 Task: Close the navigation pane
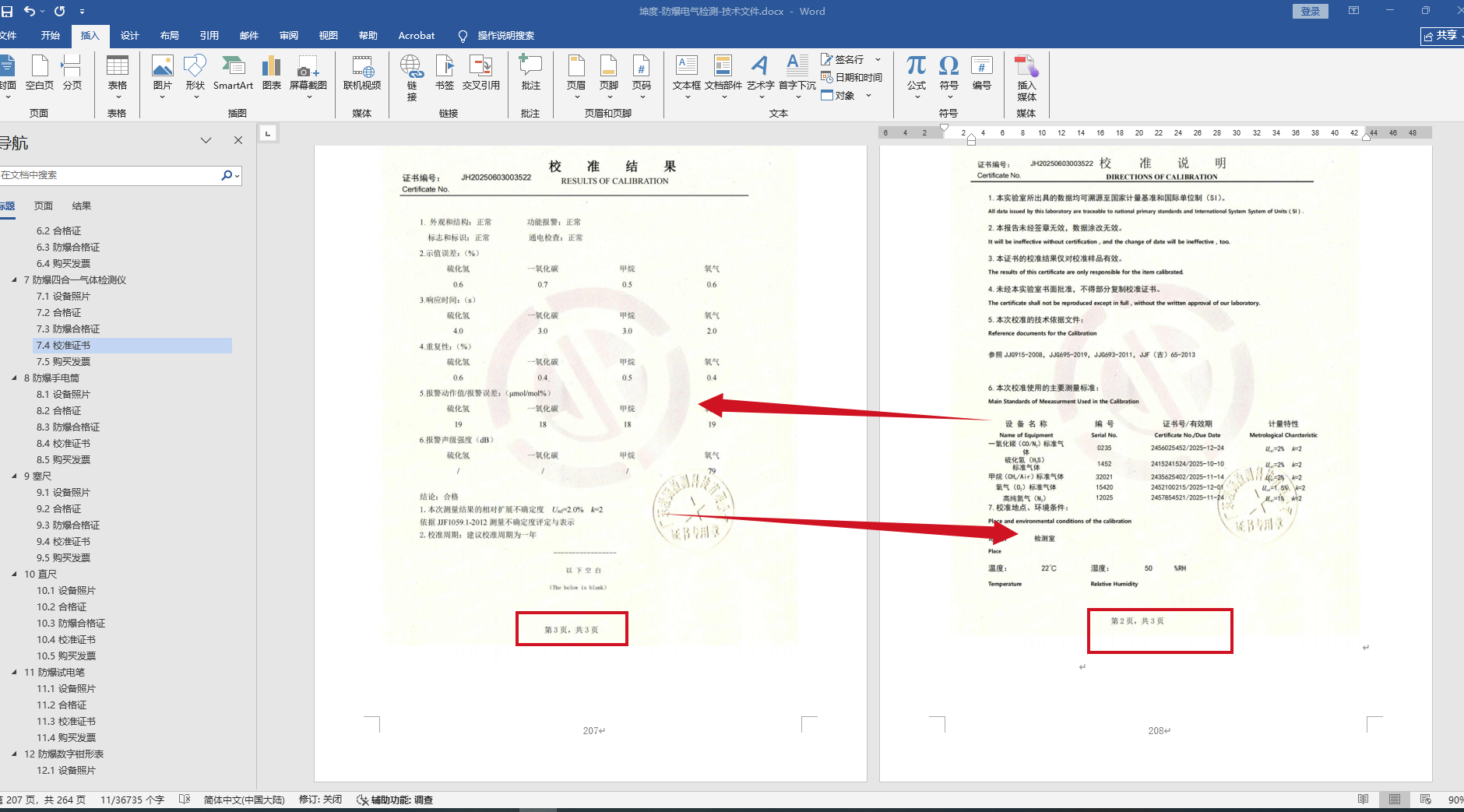pos(238,141)
